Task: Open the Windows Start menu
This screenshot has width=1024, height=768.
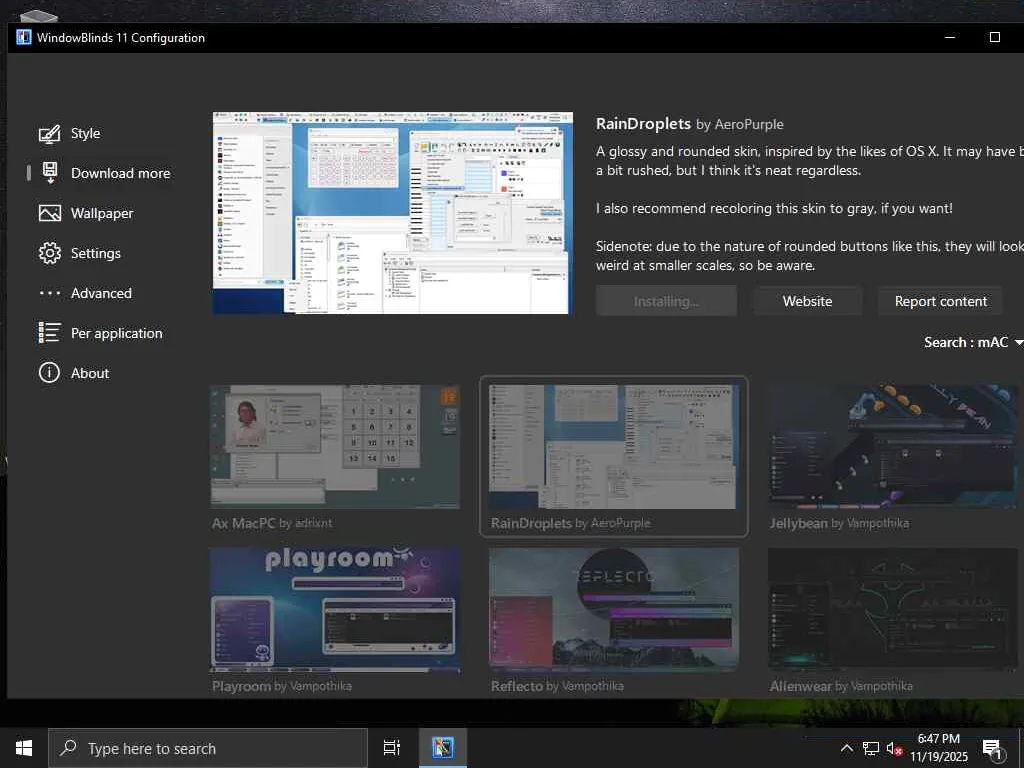Action: [24, 748]
